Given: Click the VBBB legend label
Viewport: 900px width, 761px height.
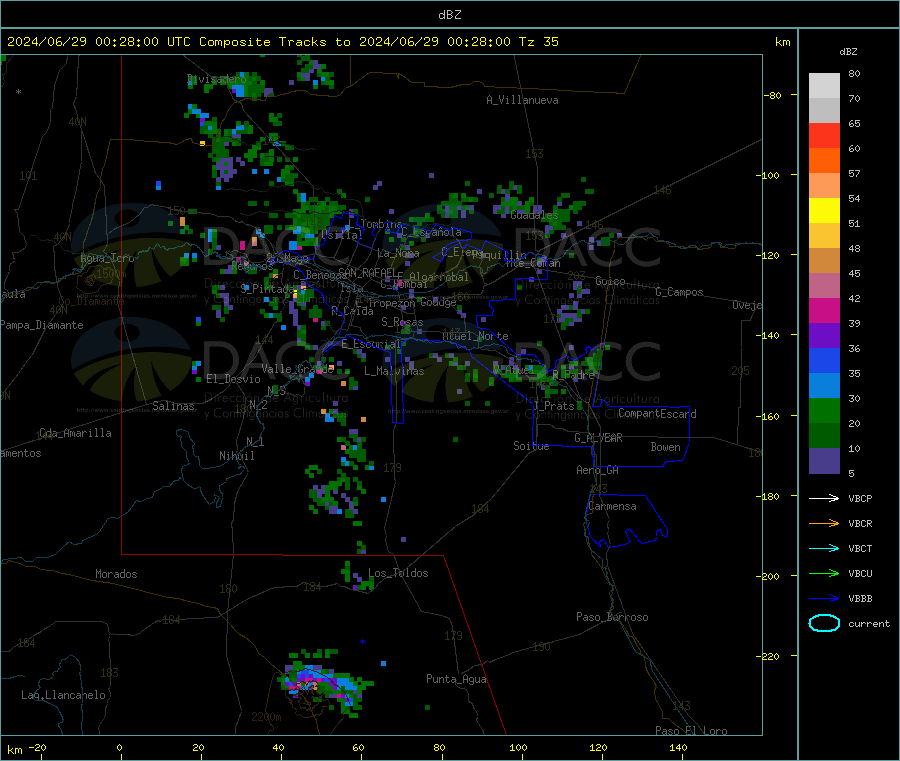Looking at the screenshot, I should tap(860, 598).
